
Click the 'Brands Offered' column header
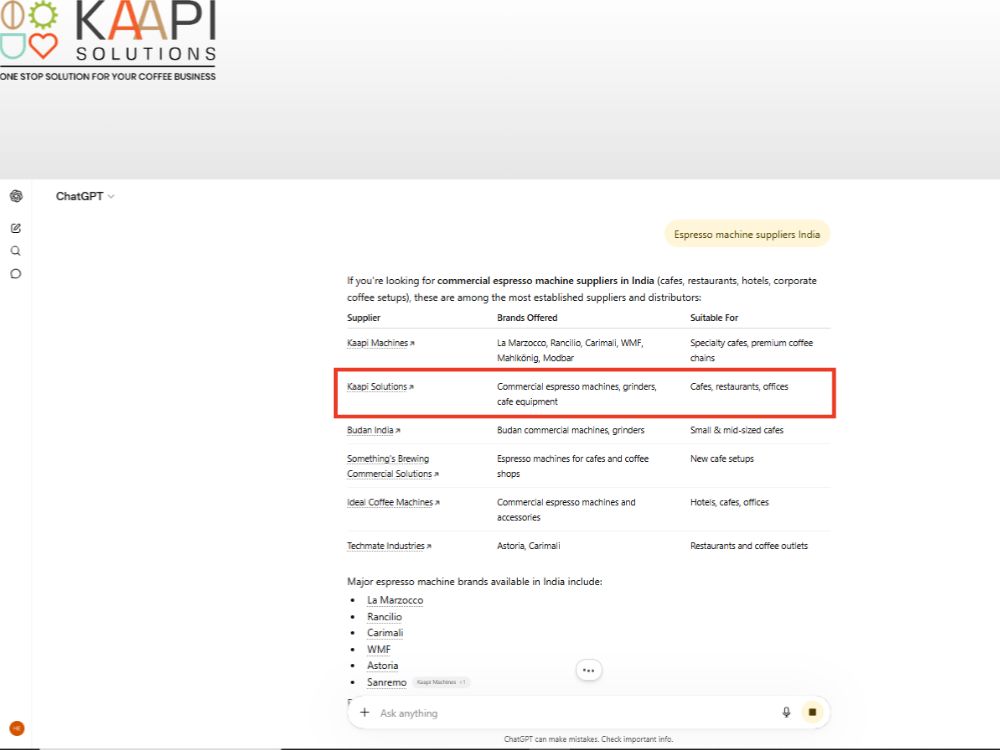point(527,318)
